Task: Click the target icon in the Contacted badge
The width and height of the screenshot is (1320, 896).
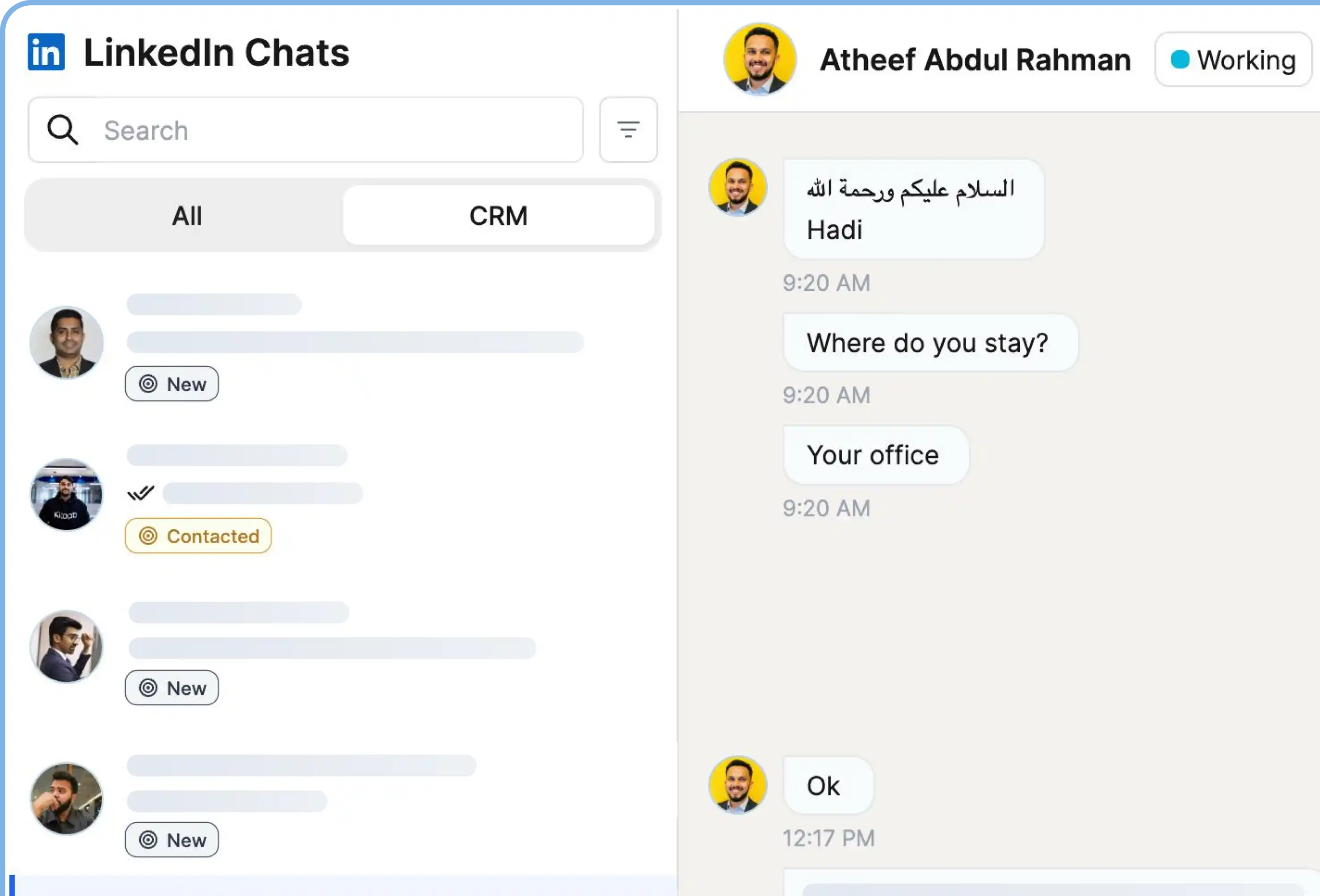Action: coord(148,536)
